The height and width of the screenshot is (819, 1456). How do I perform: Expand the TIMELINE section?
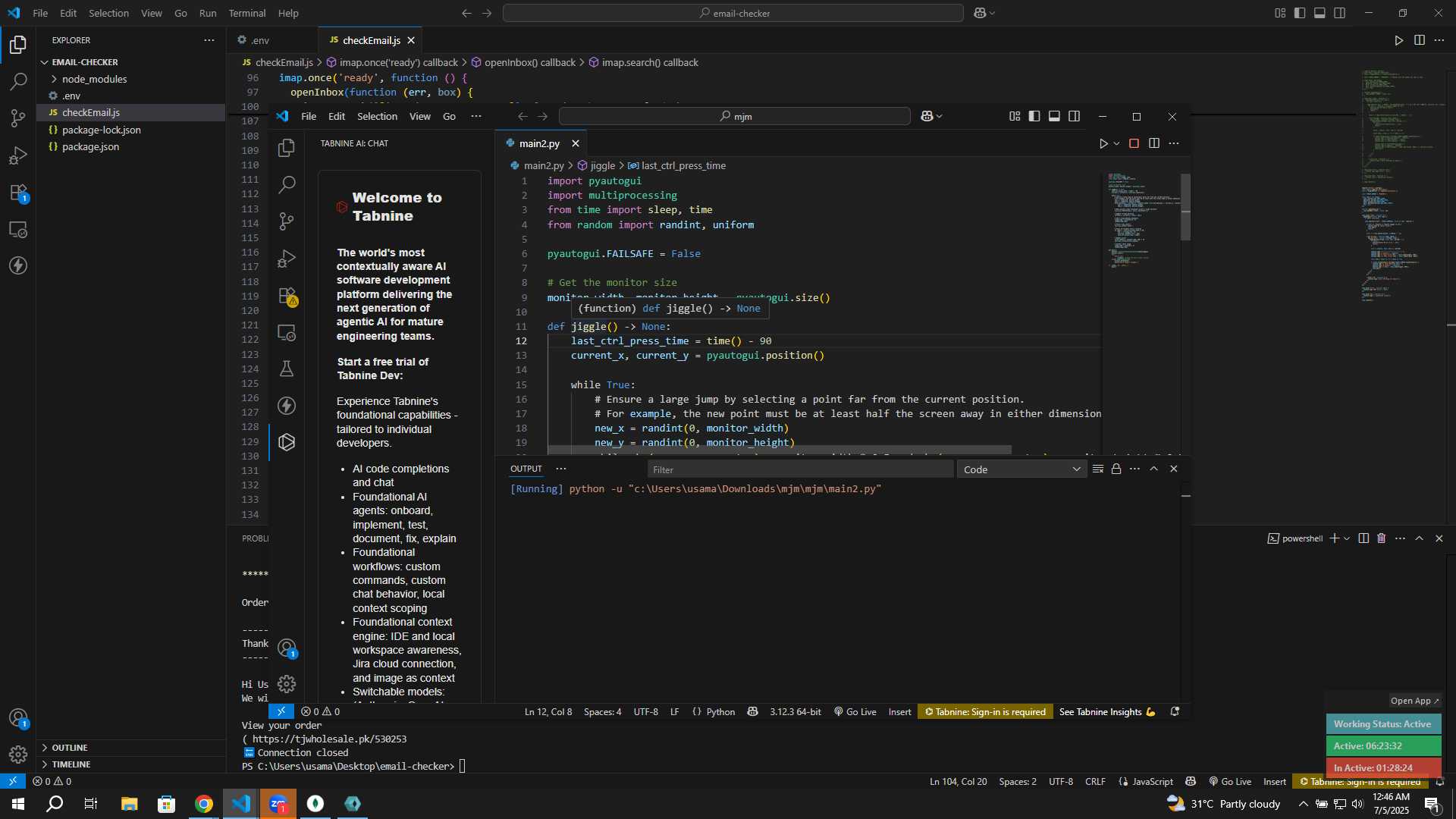pyautogui.click(x=71, y=764)
